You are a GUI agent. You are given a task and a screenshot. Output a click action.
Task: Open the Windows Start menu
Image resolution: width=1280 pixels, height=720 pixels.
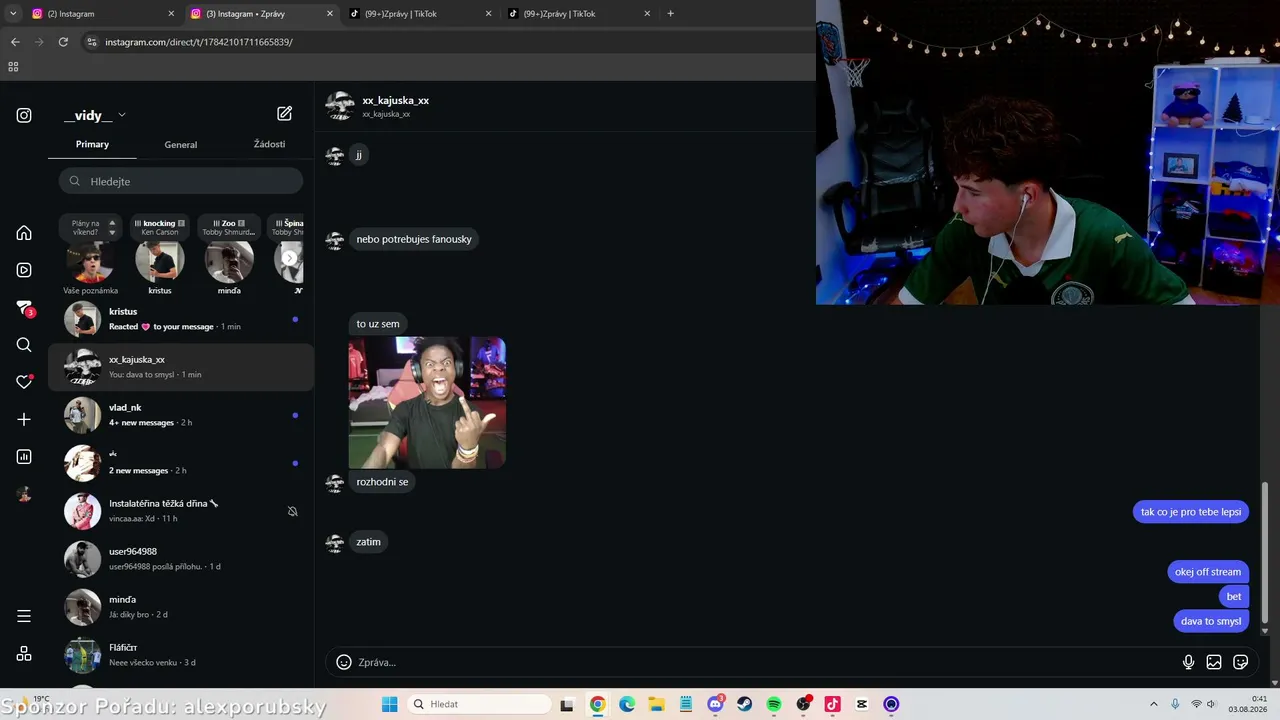(x=390, y=704)
